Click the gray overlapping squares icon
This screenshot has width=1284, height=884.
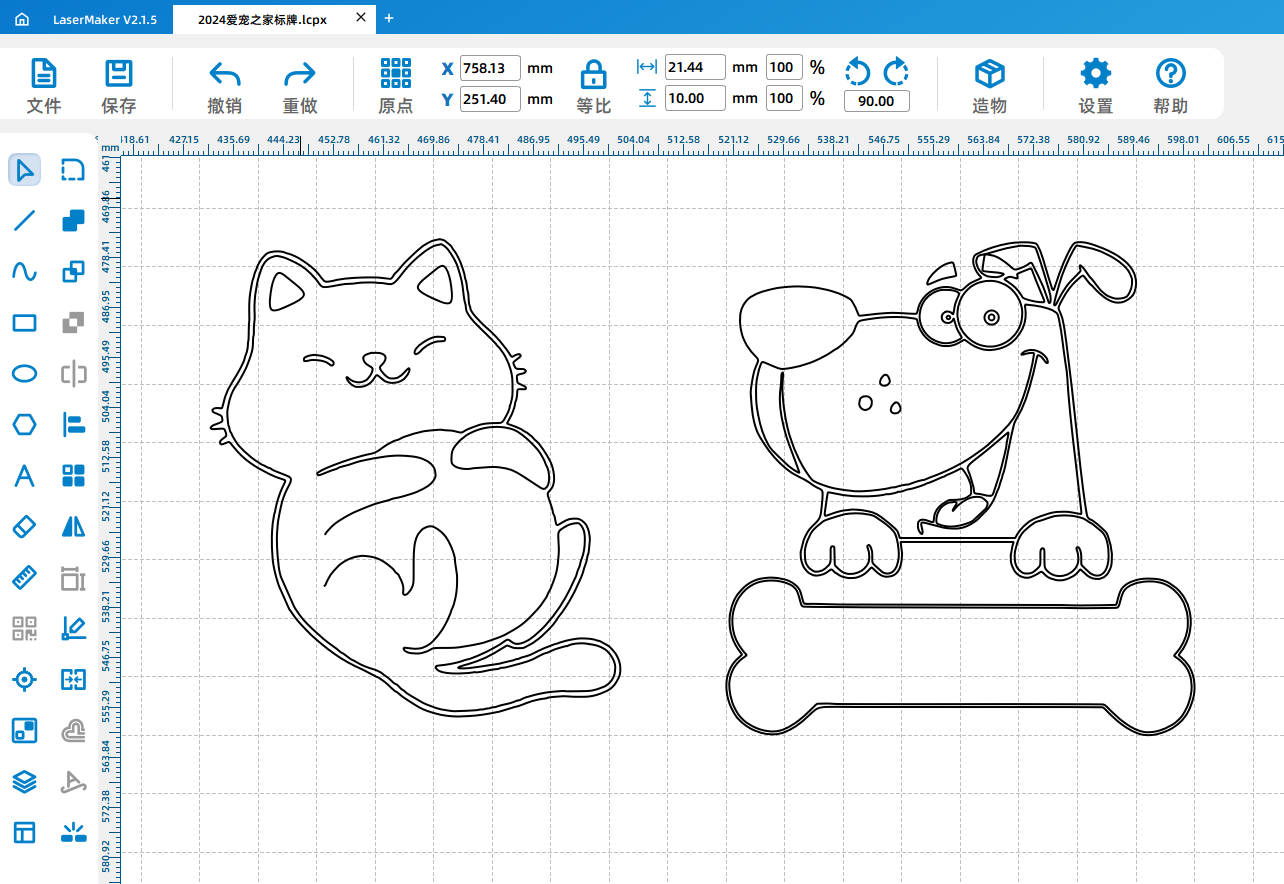(x=73, y=323)
